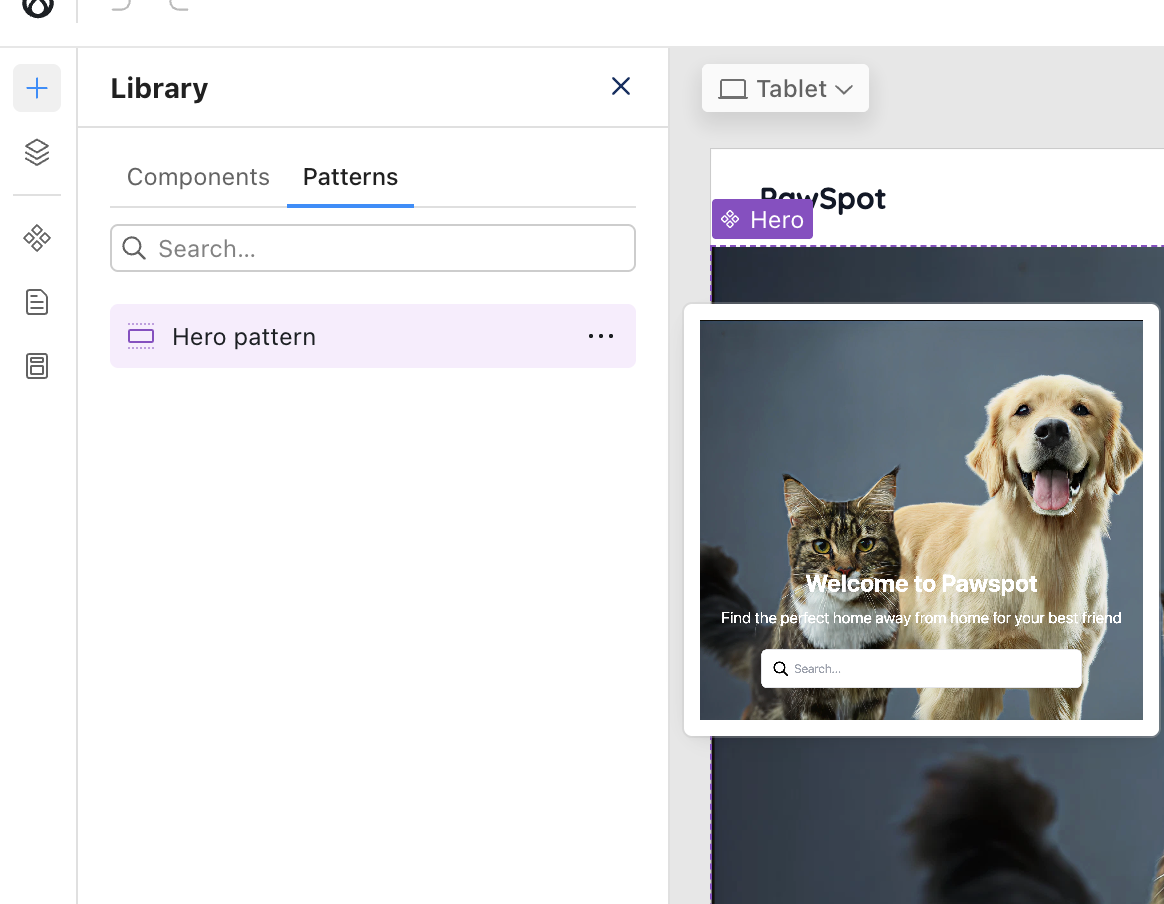
Task: Open Hero pattern more options menu
Action: (x=601, y=336)
